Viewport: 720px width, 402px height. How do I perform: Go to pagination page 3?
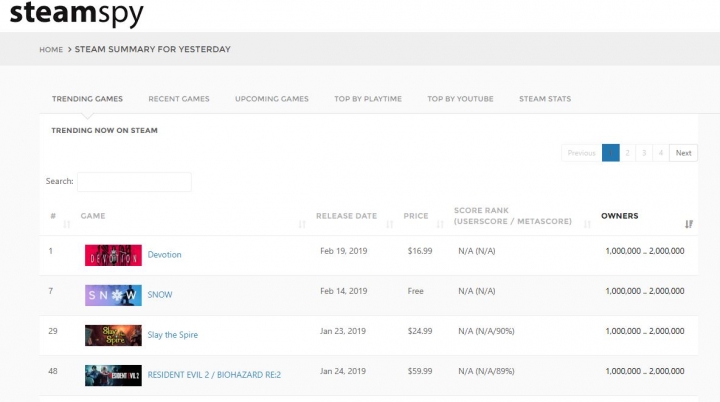tap(644, 153)
